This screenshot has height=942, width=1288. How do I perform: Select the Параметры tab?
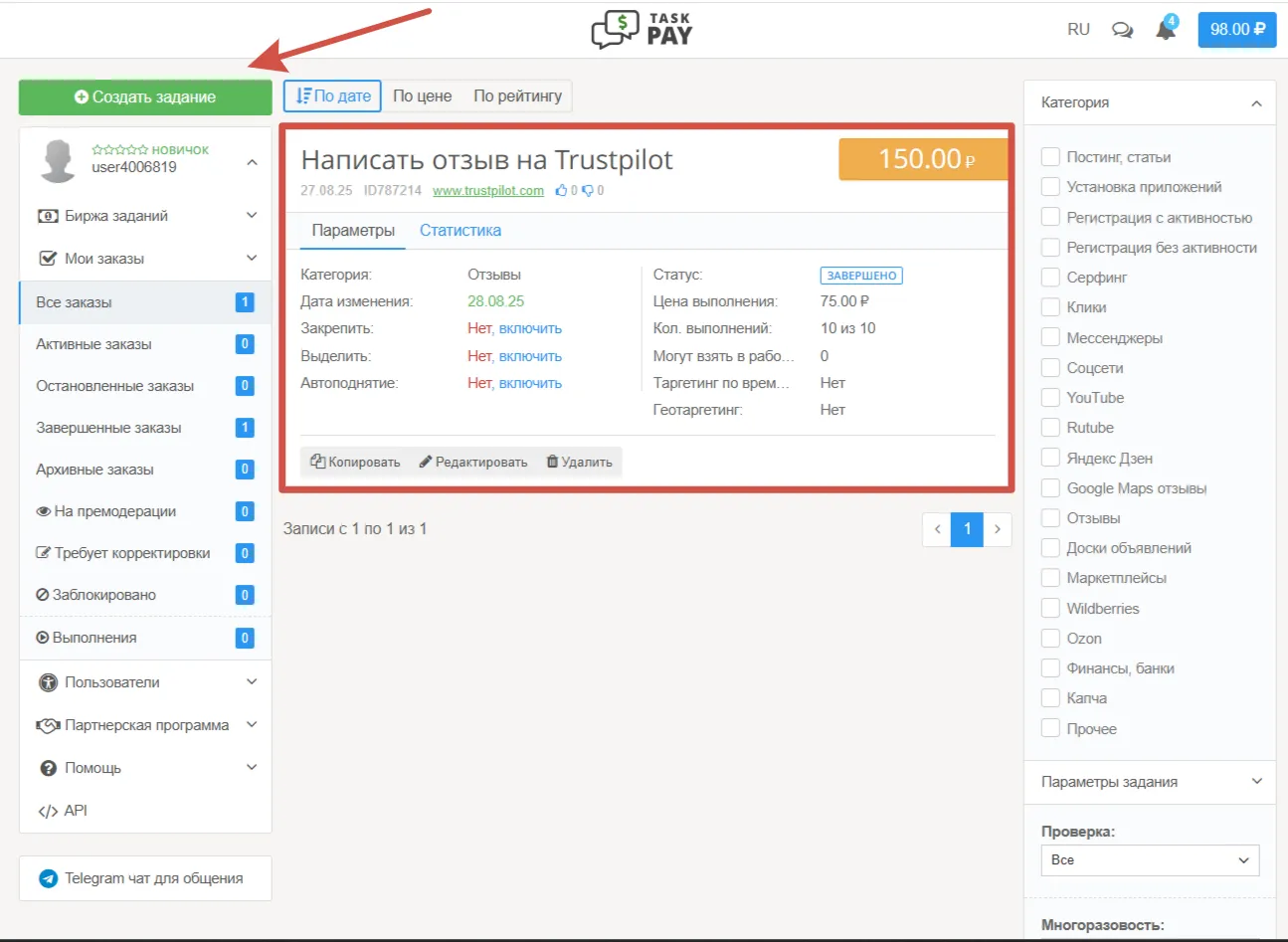(x=353, y=230)
